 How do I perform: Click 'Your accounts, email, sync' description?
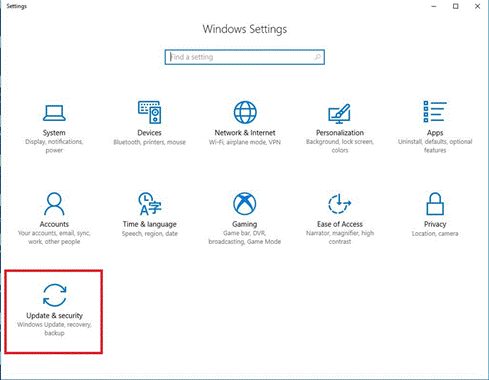[54, 237]
